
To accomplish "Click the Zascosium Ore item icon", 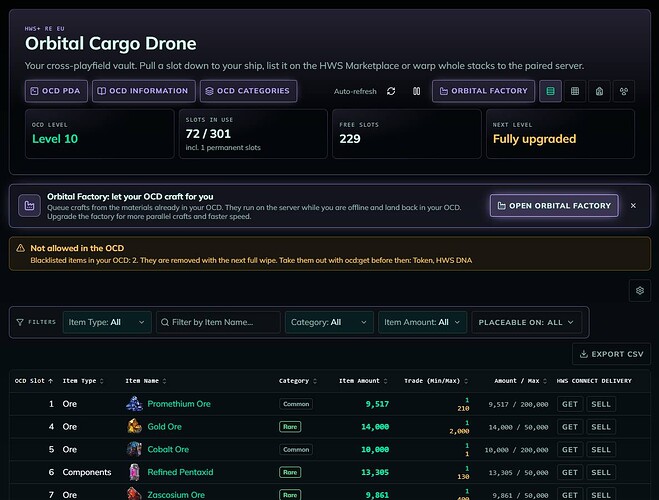I will click(134, 494).
